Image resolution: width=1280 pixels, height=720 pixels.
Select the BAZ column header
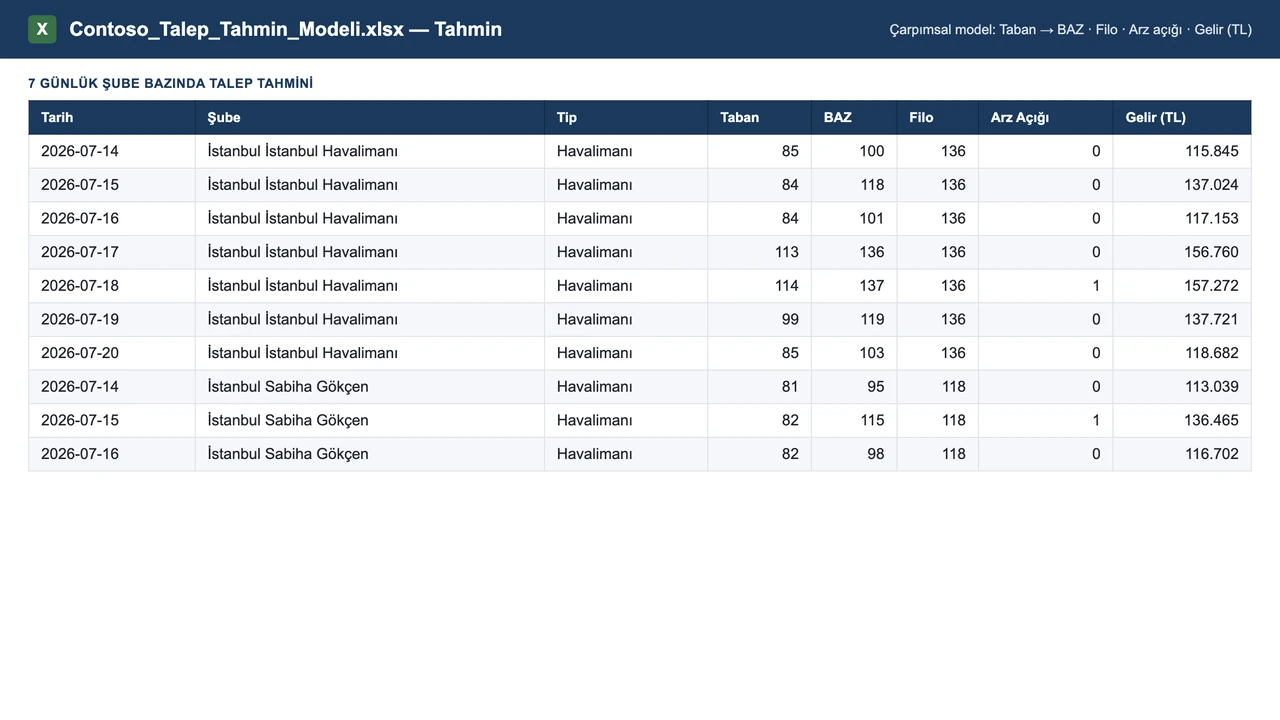point(854,117)
